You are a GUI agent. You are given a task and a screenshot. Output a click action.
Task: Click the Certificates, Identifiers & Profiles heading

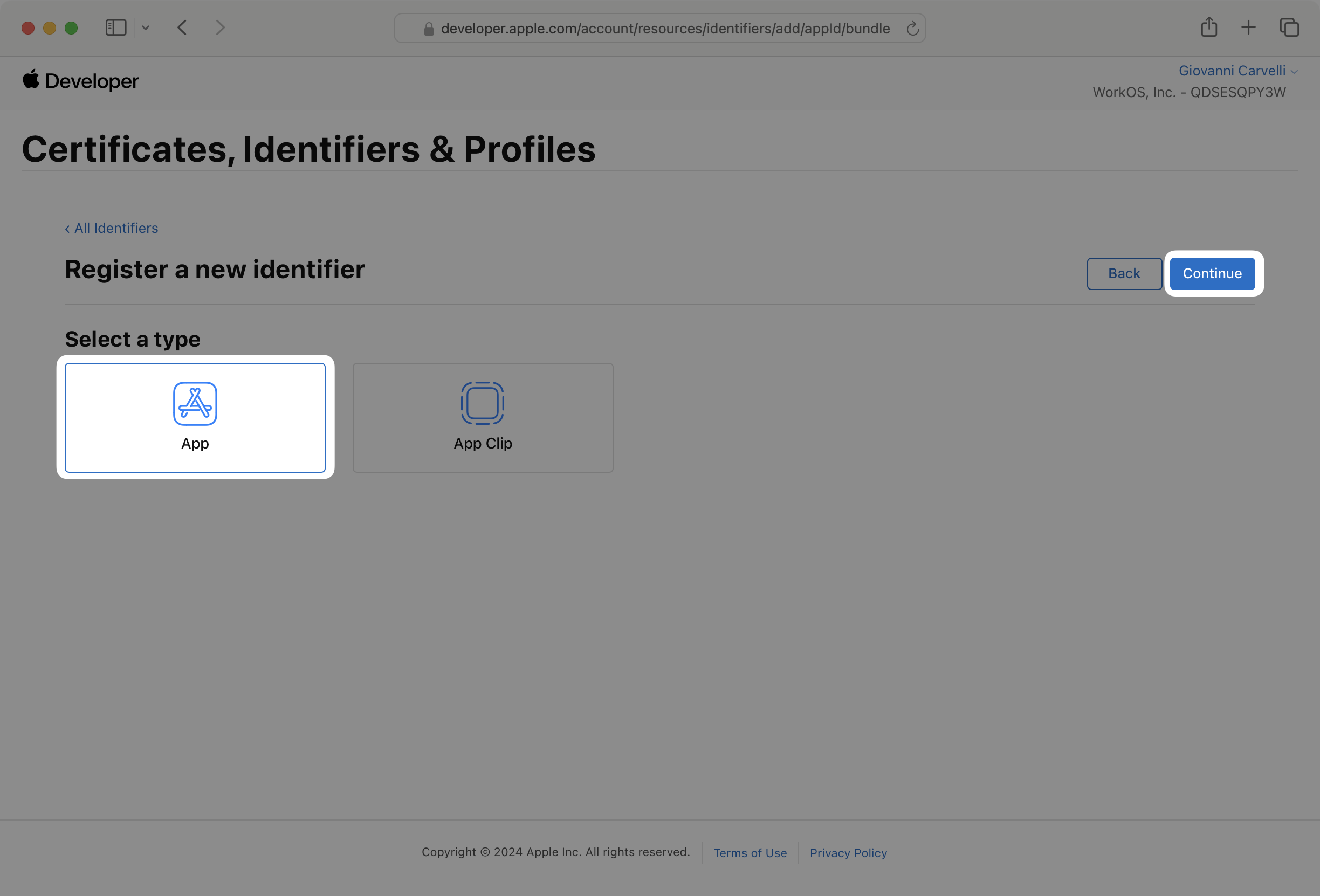click(308, 149)
